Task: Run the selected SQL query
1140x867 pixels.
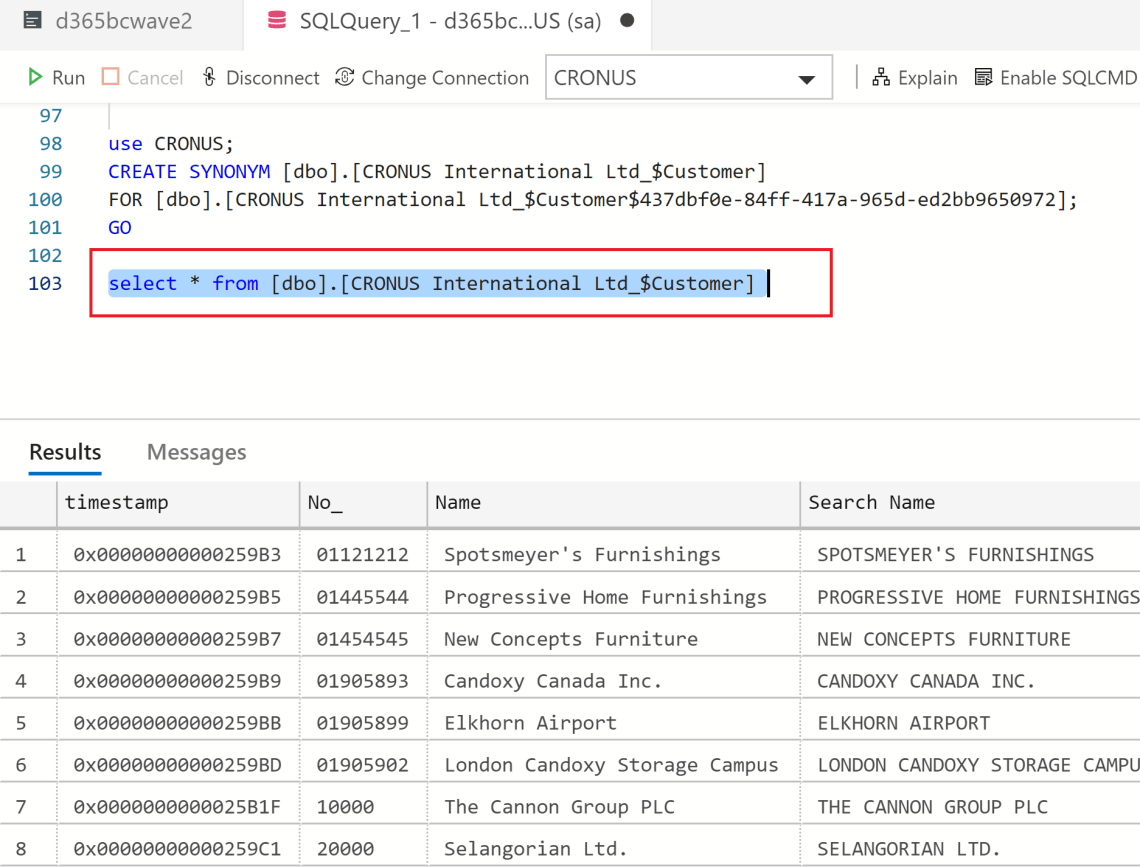Action: pos(55,77)
